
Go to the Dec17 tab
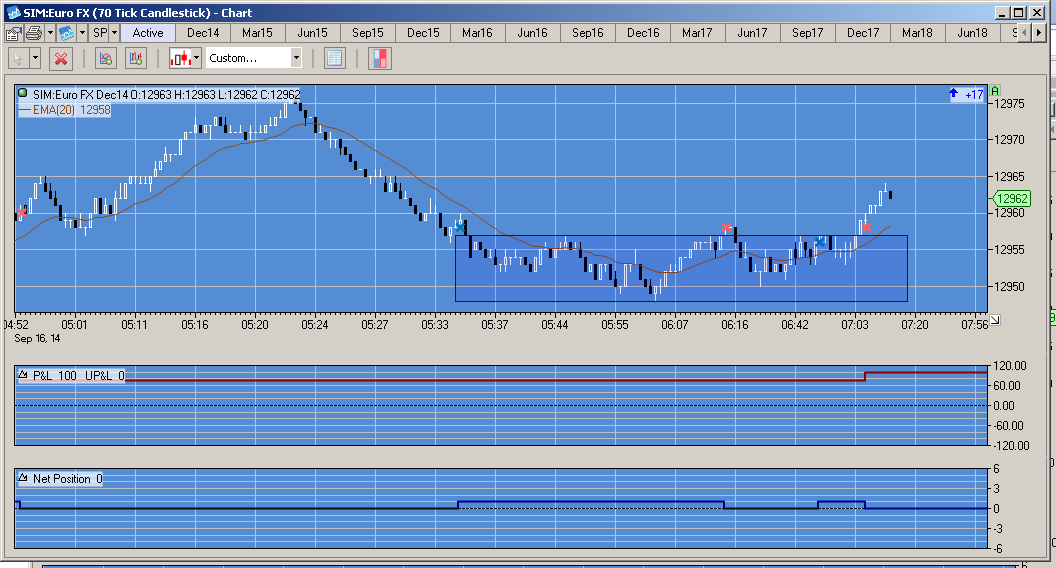click(863, 33)
